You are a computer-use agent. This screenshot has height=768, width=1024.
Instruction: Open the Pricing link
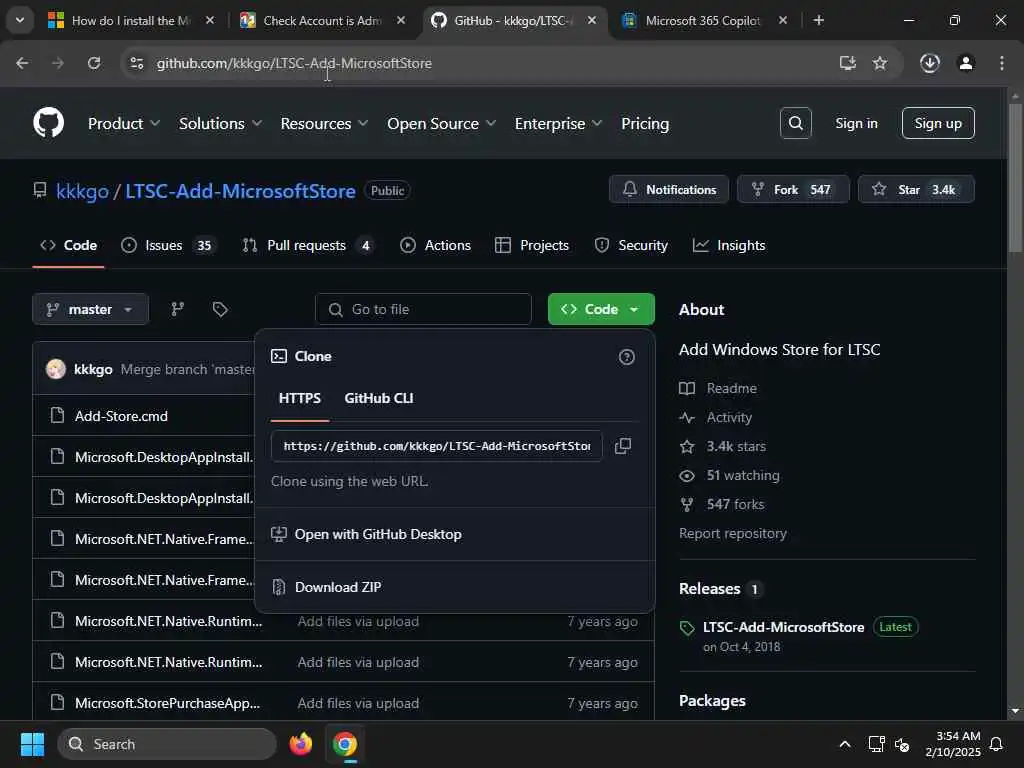[x=645, y=123]
